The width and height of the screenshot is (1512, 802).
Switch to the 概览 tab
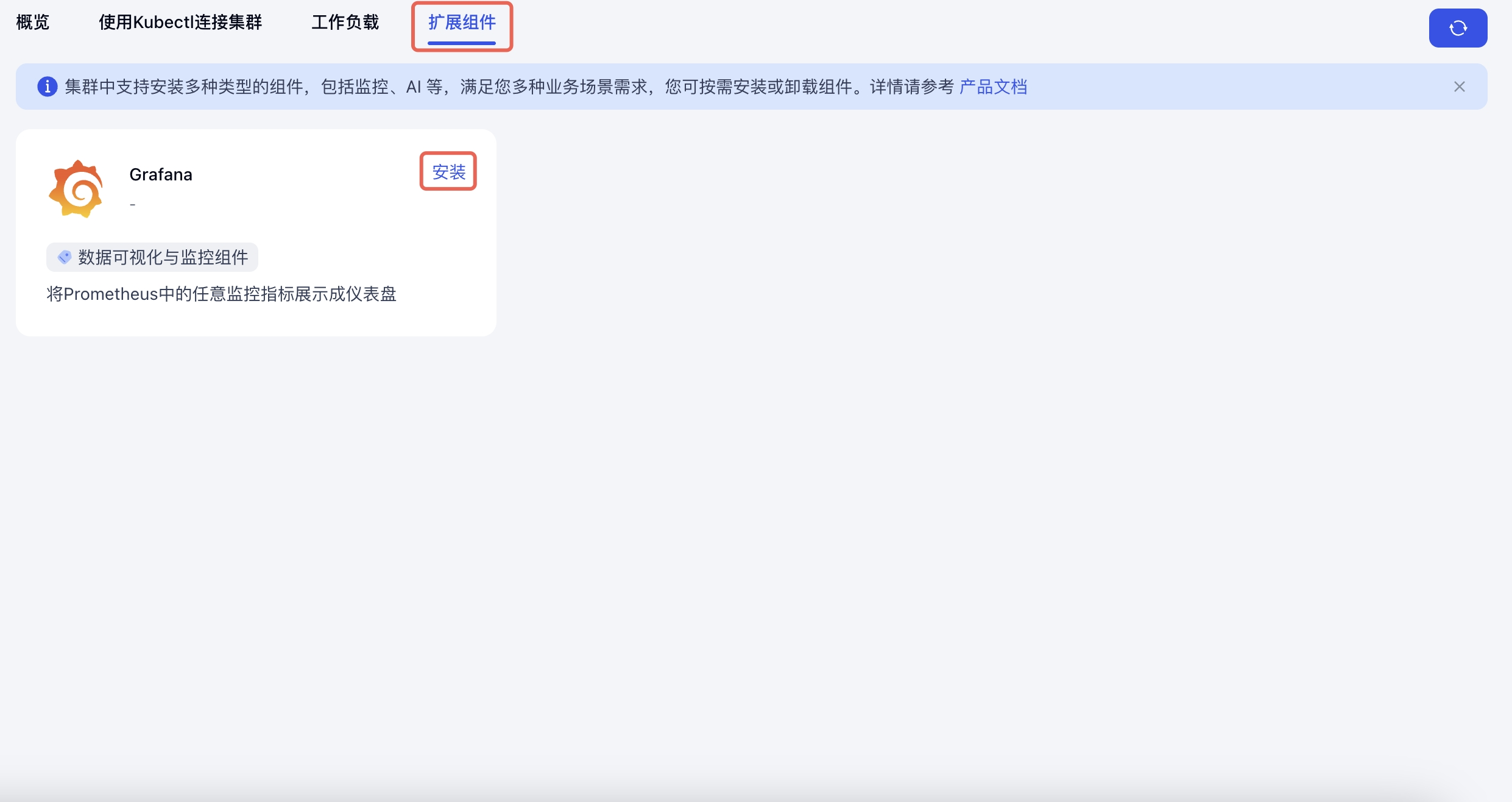pyautogui.click(x=33, y=23)
